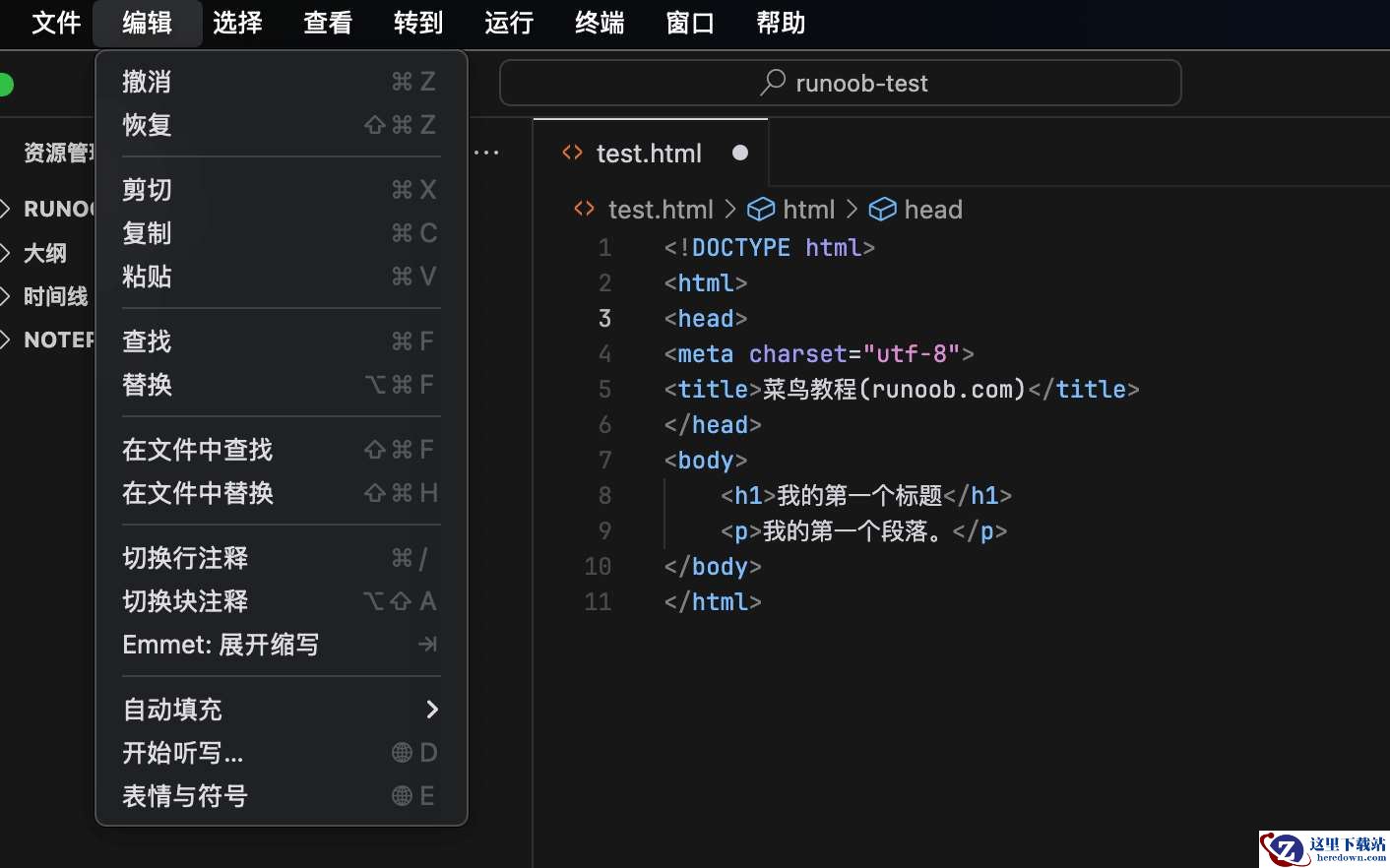Open the explorer more actions ellipsis
The image size is (1390, 868).
pos(486,153)
